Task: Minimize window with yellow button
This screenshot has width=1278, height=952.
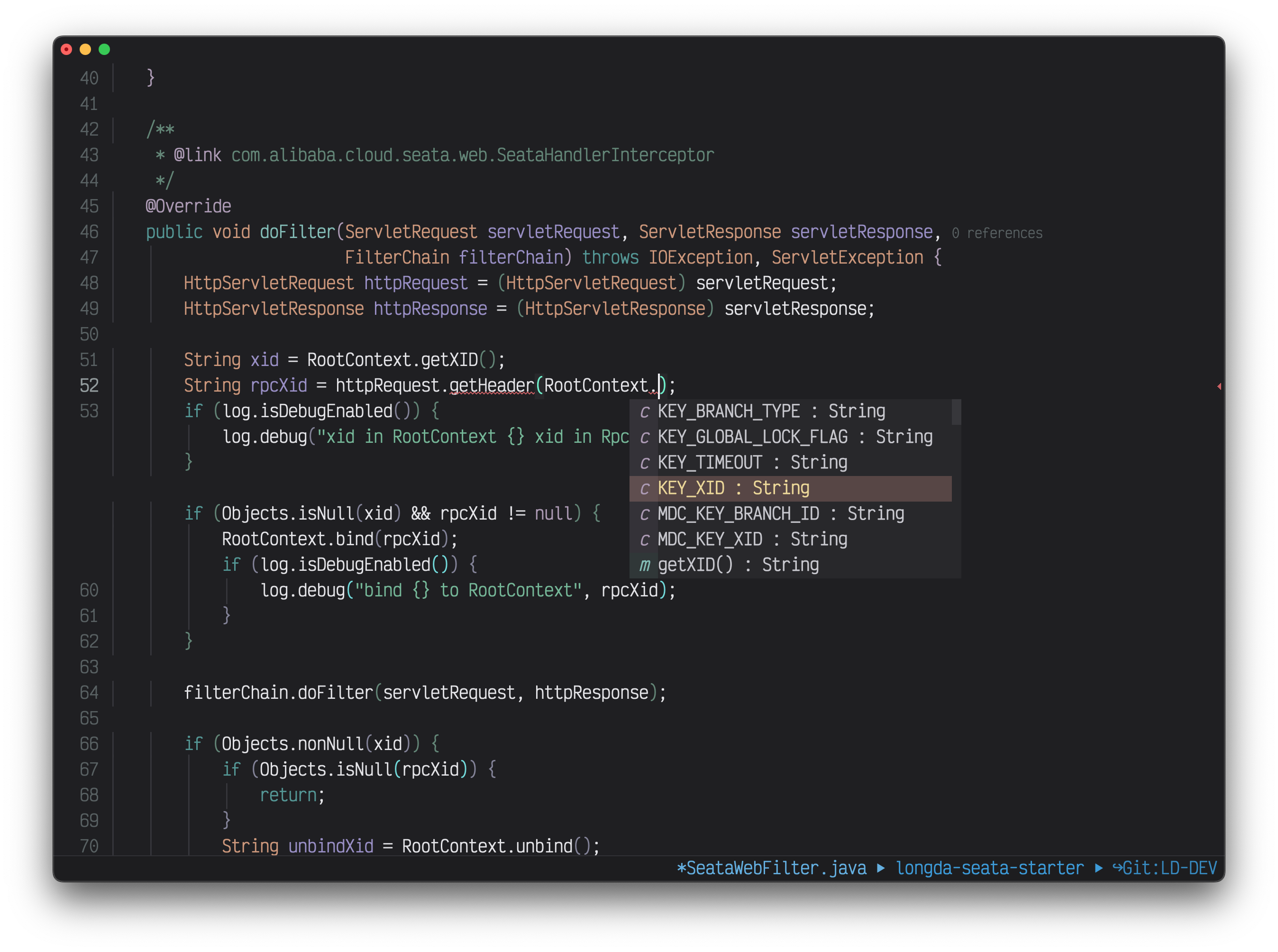Action: [x=85, y=50]
